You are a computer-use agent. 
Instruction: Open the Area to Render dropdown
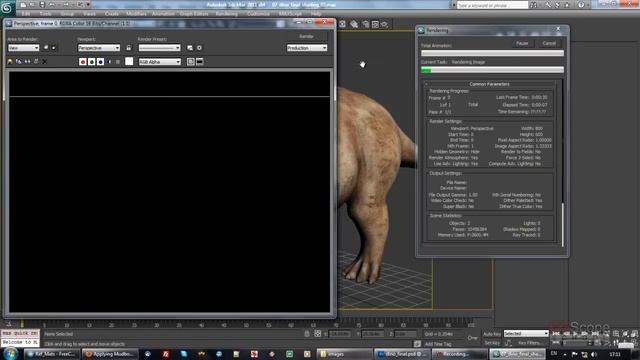[23, 48]
